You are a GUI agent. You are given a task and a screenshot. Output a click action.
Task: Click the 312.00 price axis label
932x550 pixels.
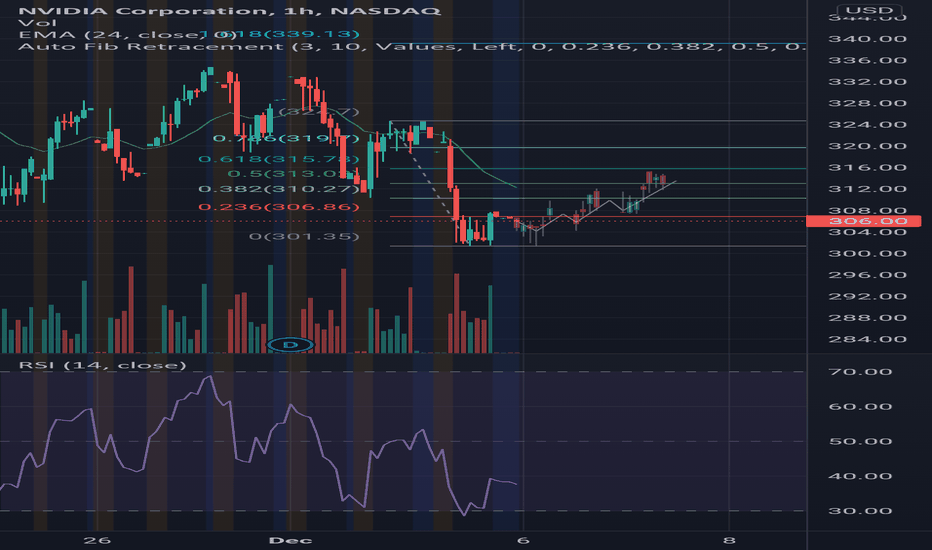[x=867, y=188]
